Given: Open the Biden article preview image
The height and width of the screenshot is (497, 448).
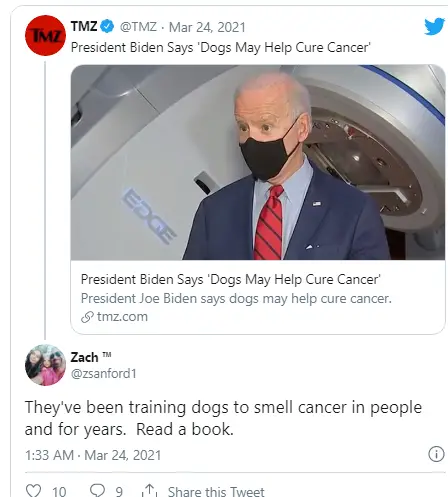Looking at the screenshot, I should point(258,162).
